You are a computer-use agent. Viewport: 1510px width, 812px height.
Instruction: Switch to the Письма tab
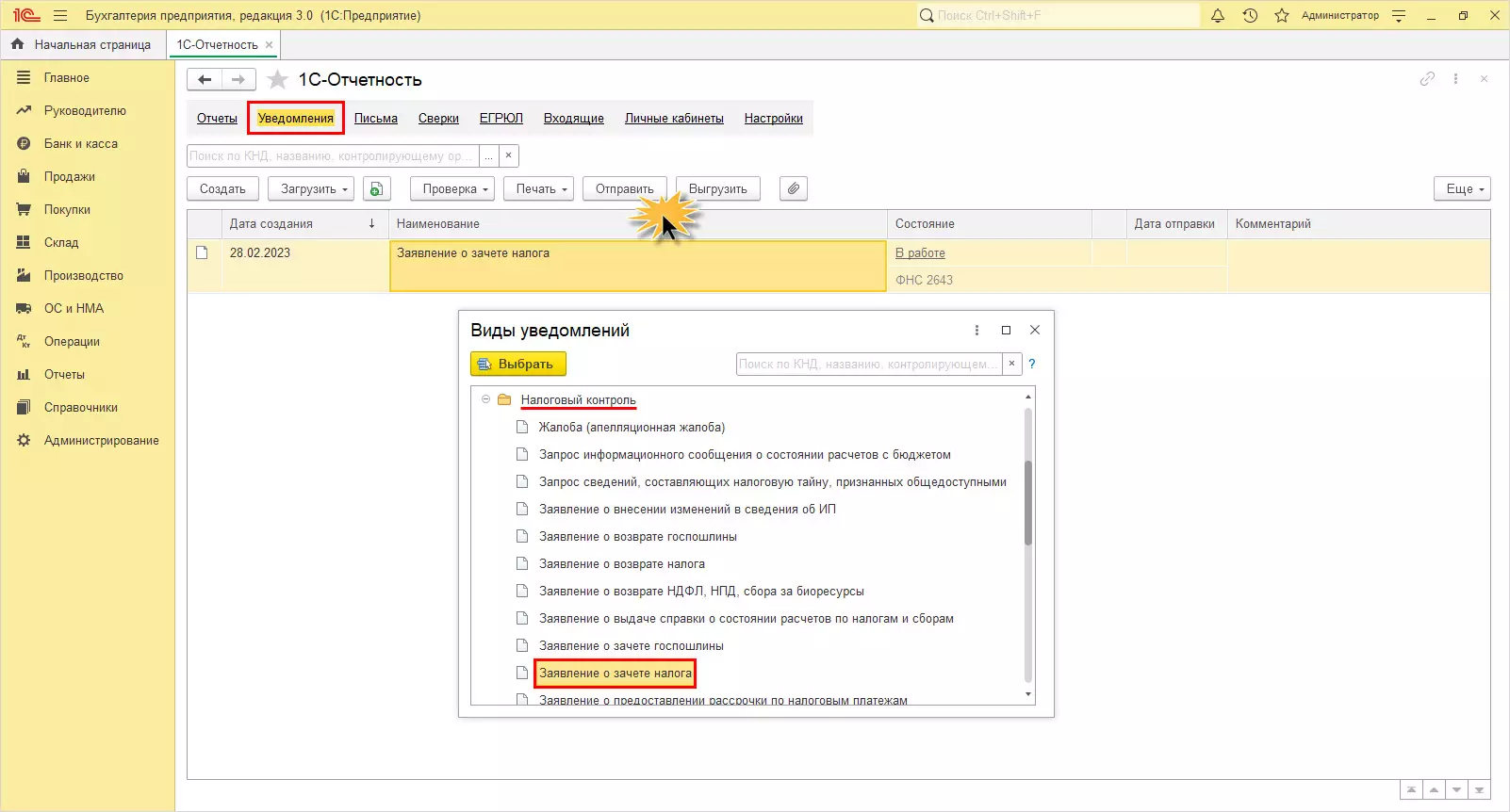tap(376, 119)
